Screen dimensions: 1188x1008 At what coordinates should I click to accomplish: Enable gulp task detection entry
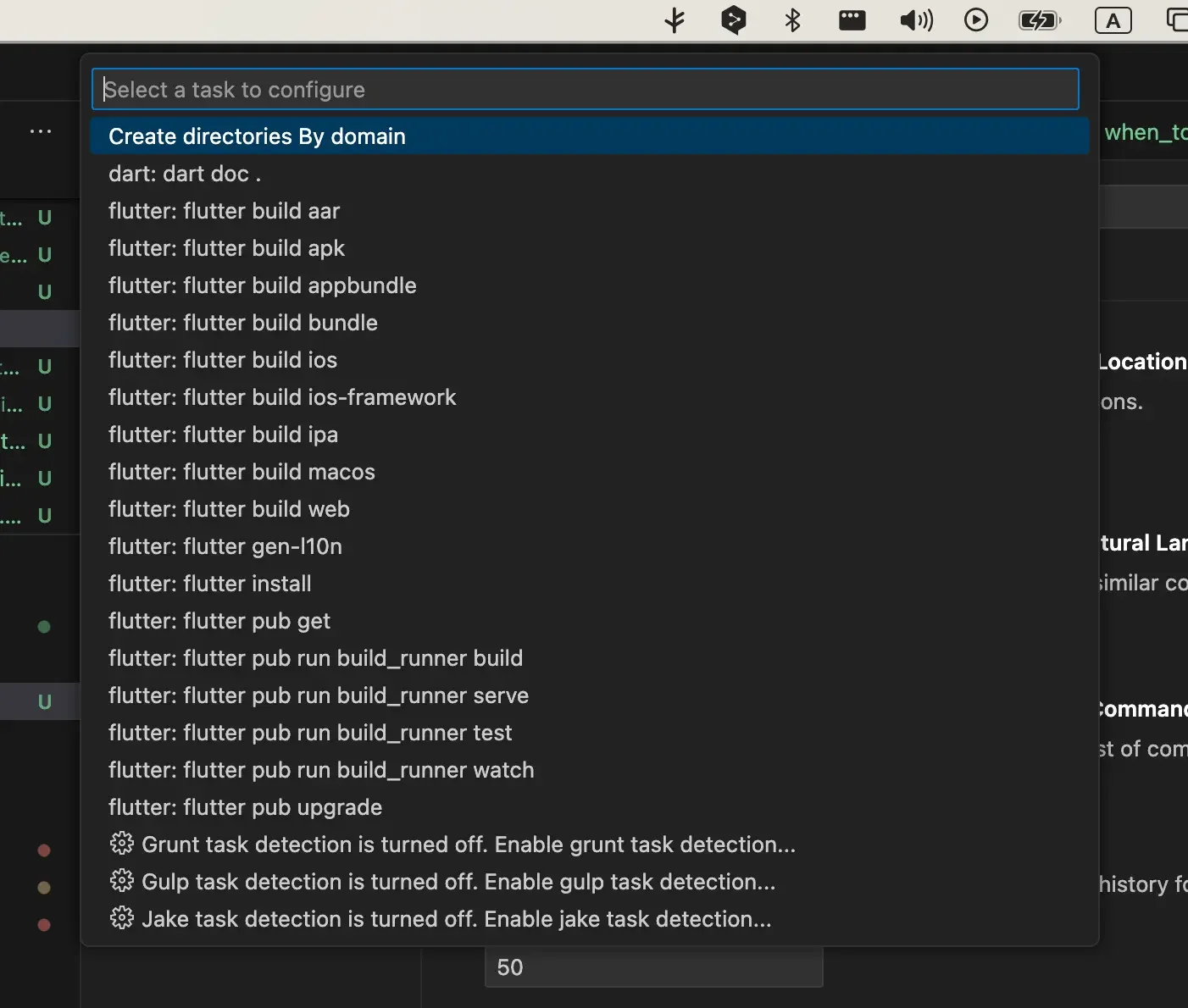[x=590, y=882]
